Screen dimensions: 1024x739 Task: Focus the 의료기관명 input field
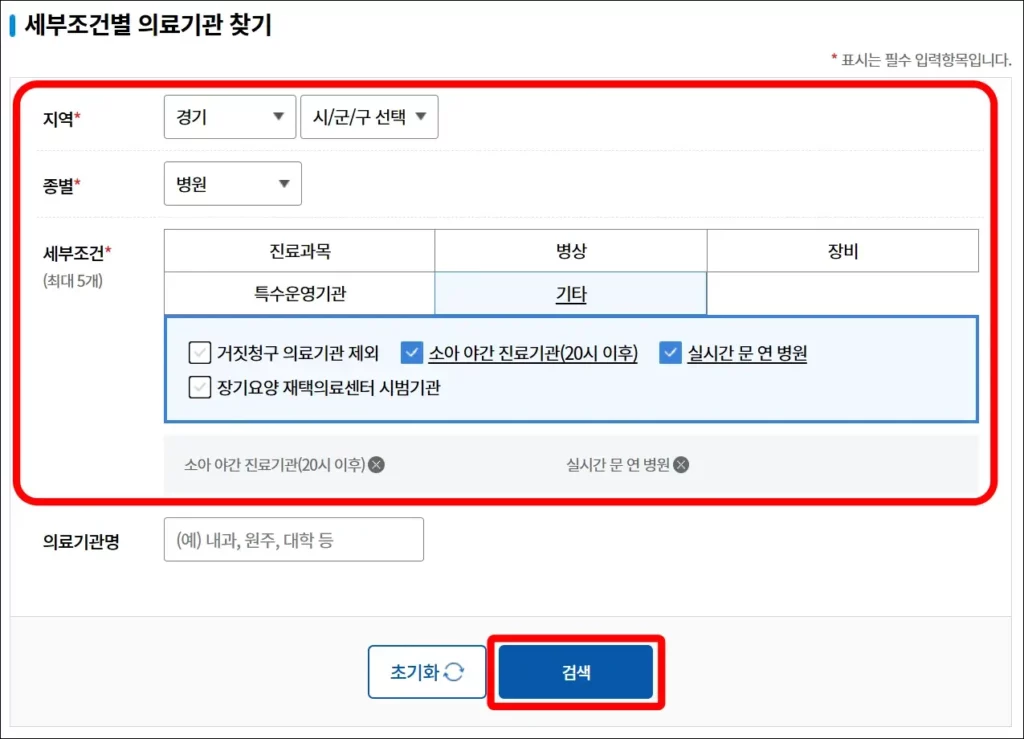point(294,539)
